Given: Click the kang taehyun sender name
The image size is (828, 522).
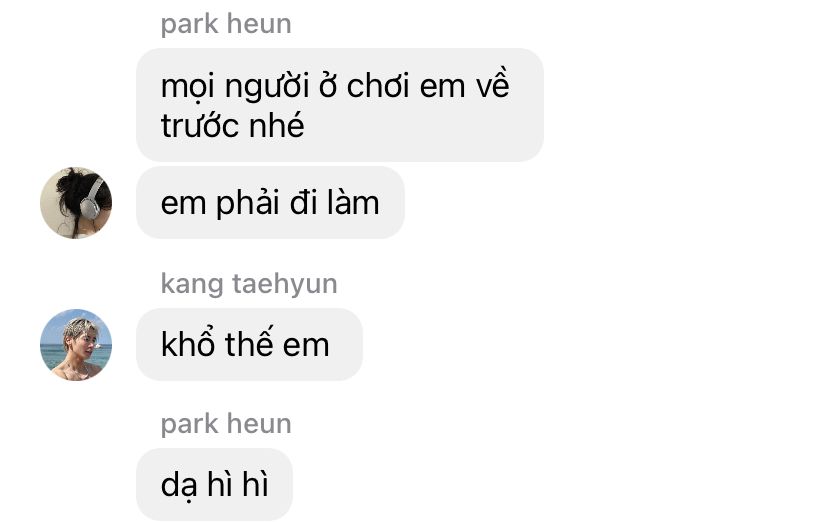Looking at the screenshot, I should click(x=249, y=284).
